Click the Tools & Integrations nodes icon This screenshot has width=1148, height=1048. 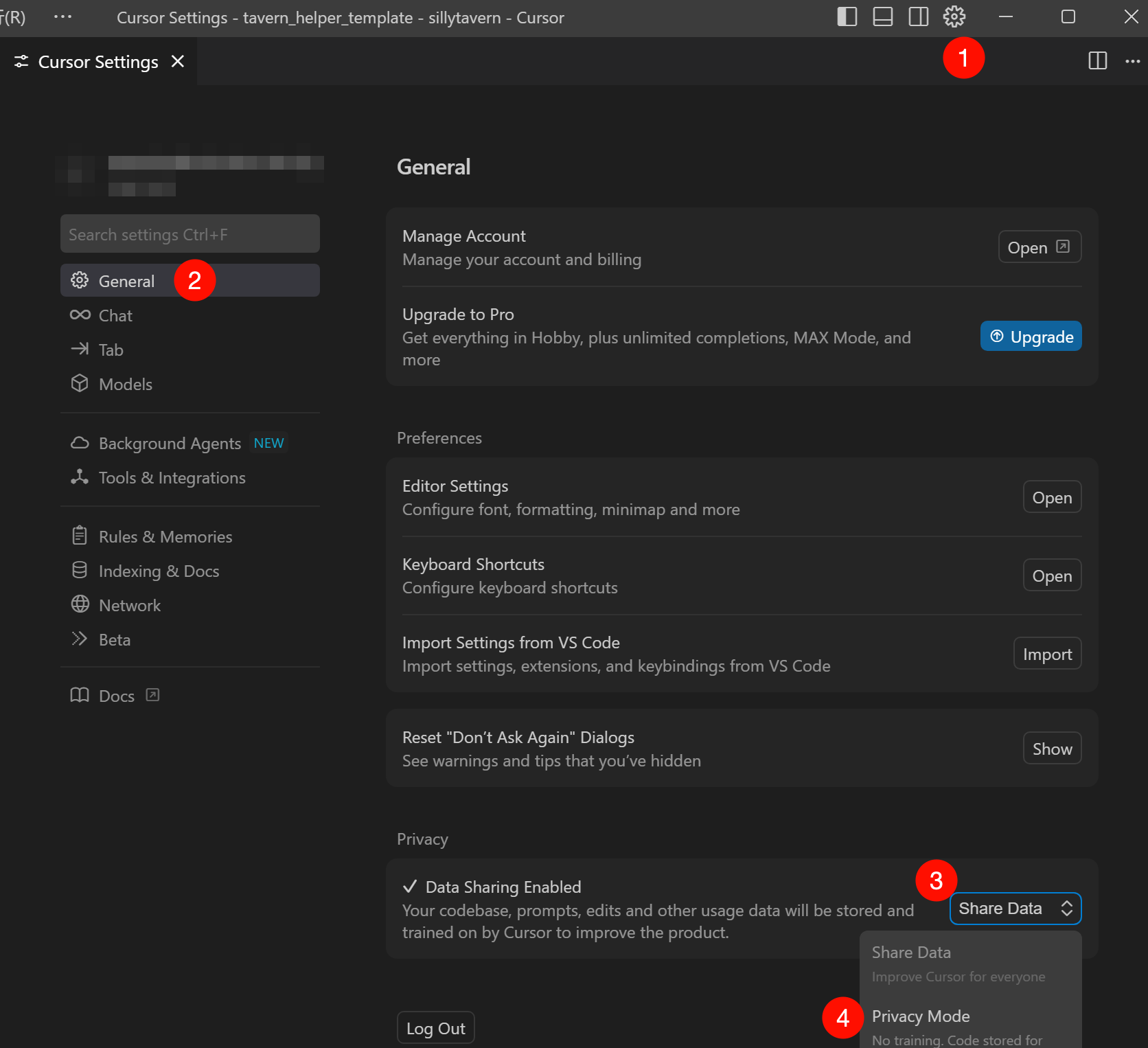pos(80,477)
